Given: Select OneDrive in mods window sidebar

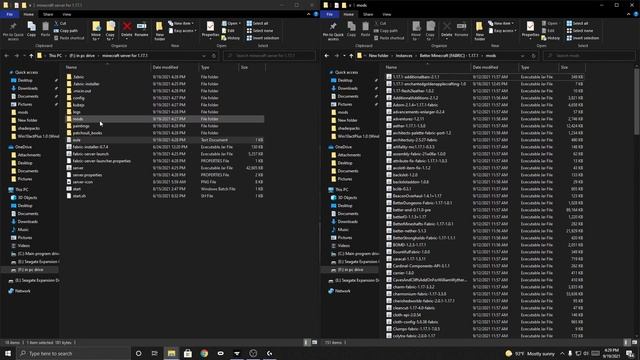Looking at the screenshot, I should pos(343,147).
